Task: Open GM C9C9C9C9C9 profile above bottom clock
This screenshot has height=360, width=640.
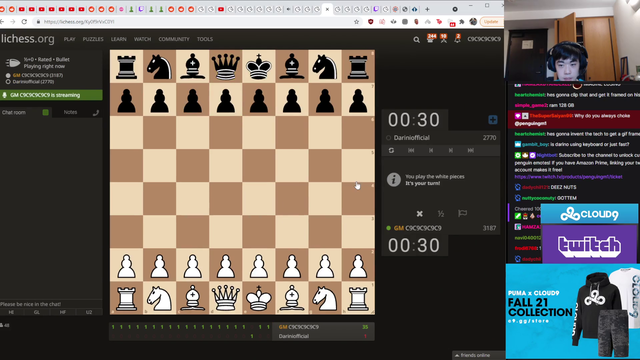Action: click(418, 228)
